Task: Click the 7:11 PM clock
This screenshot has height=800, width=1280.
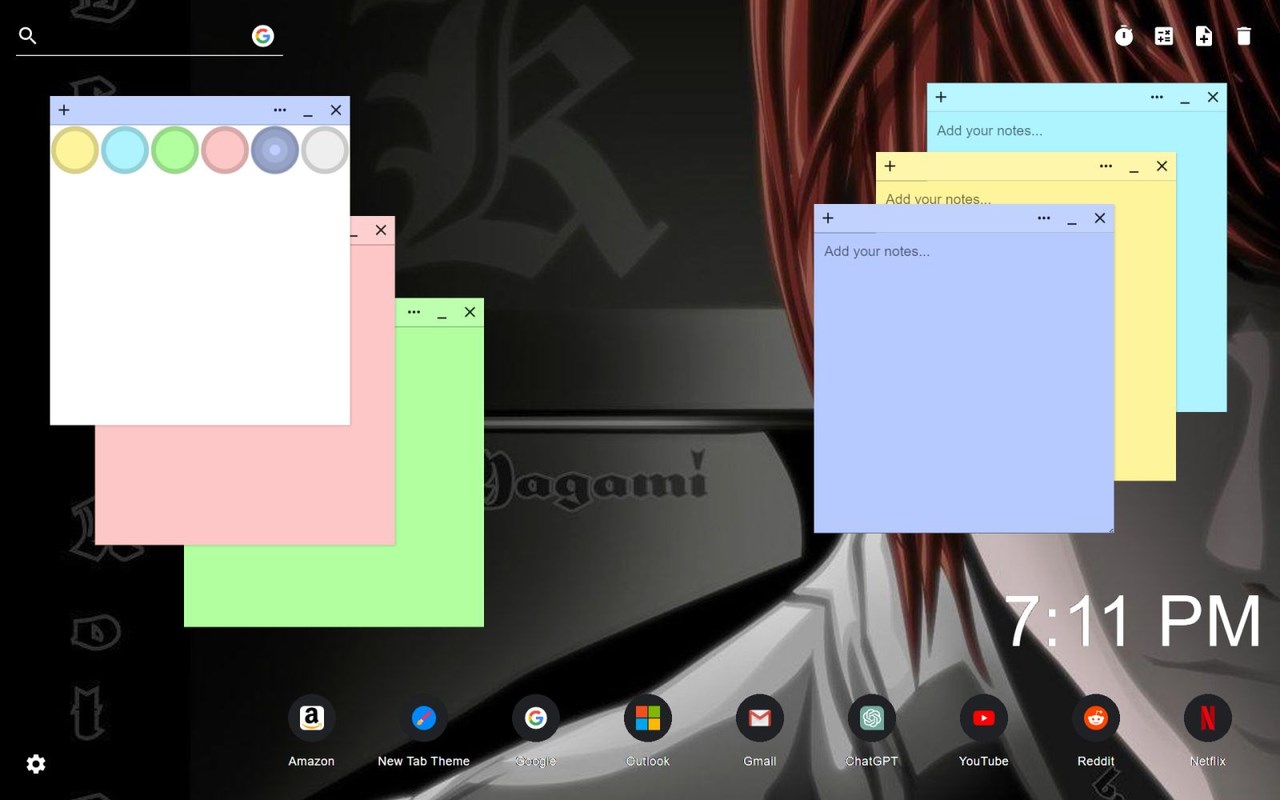Action: point(1133,622)
